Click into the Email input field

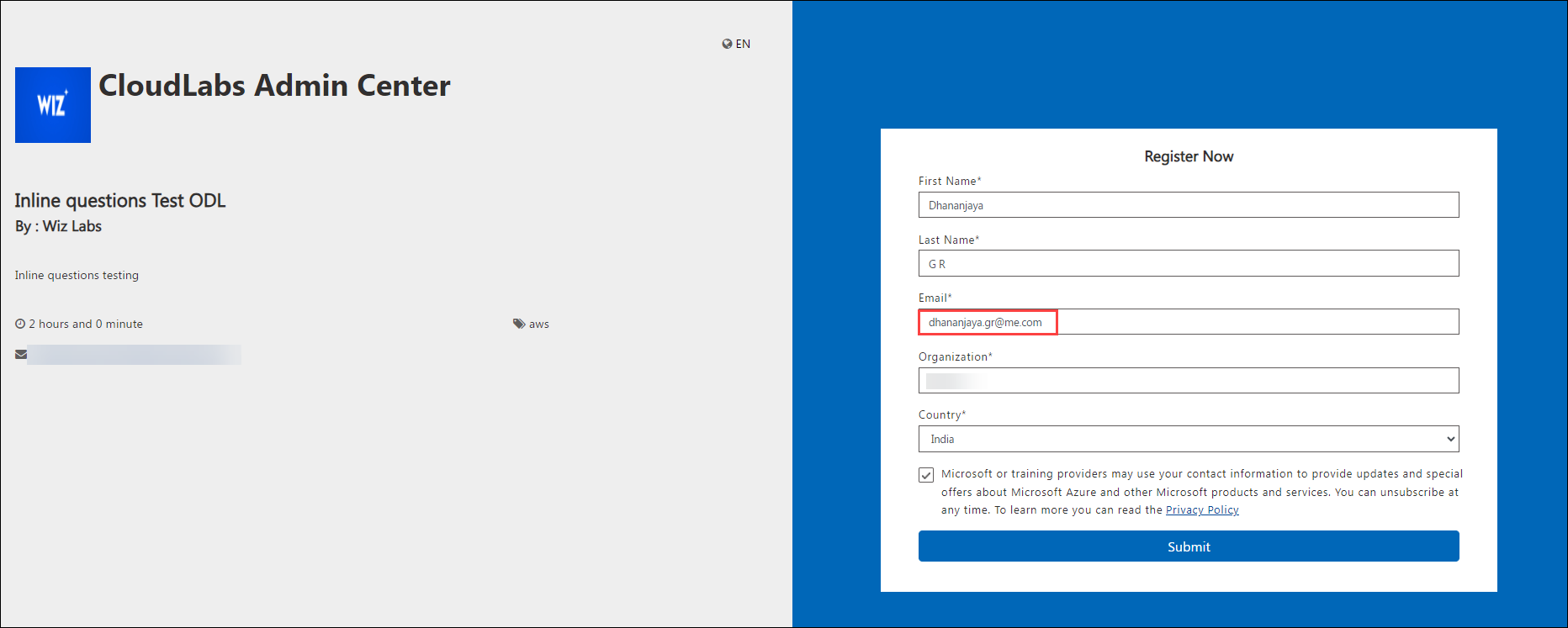click(x=1189, y=322)
